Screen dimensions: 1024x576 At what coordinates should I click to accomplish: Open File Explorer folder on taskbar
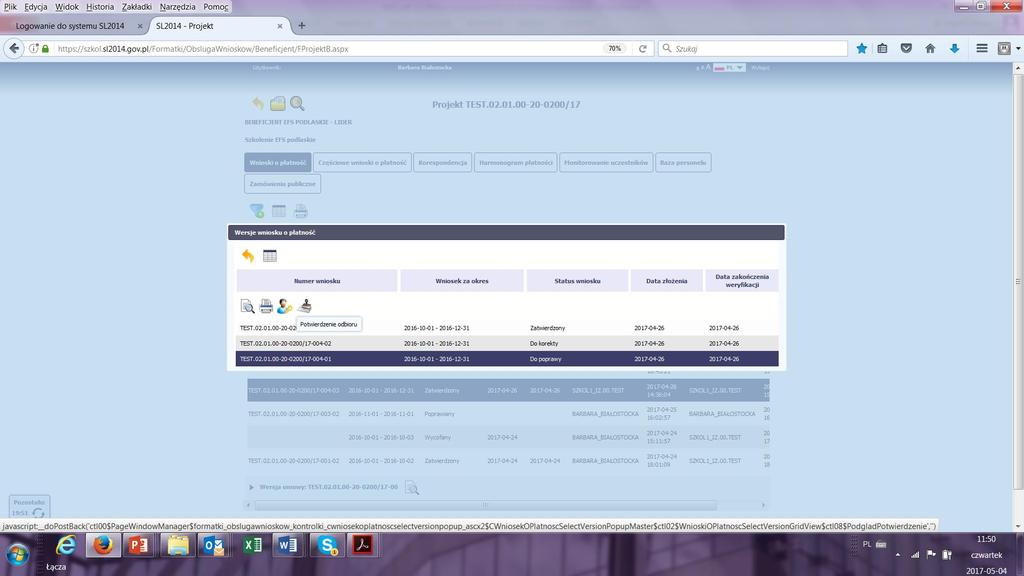[178, 545]
